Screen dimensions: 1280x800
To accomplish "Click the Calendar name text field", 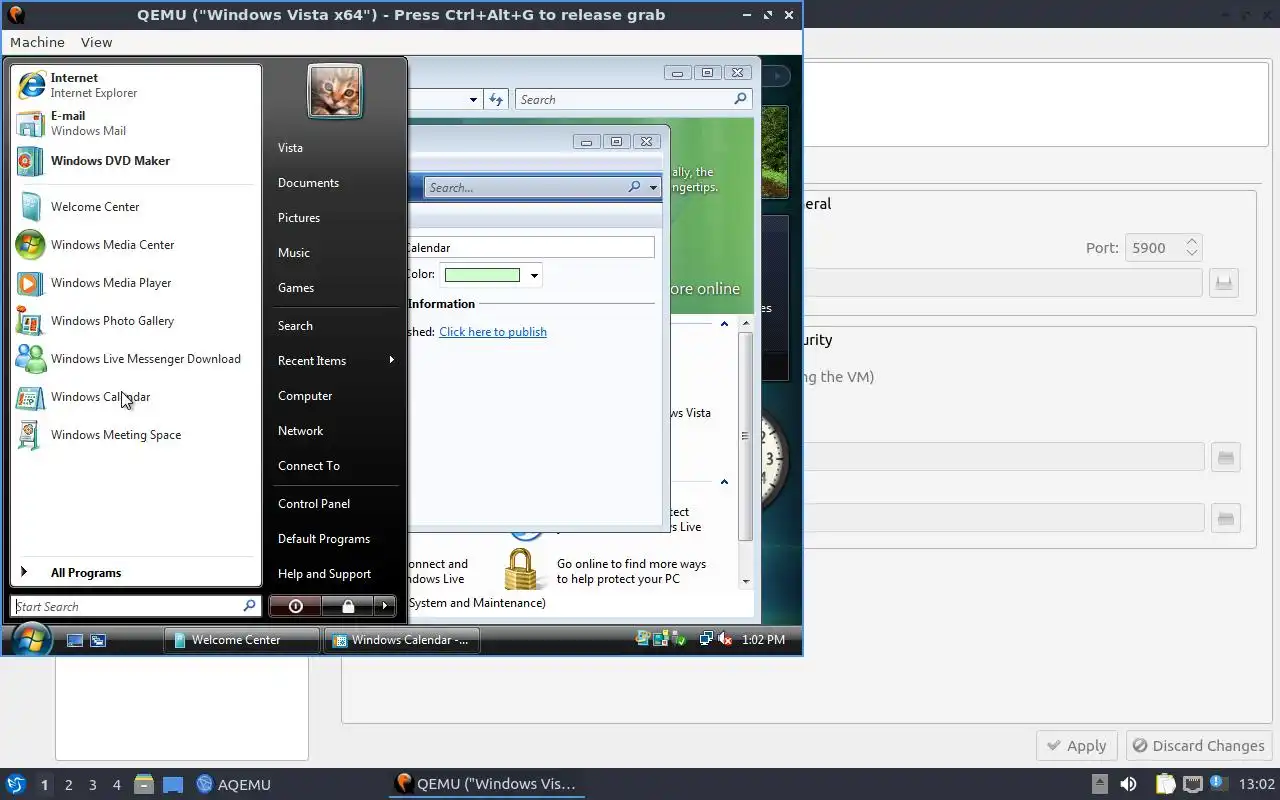I will [530, 247].
